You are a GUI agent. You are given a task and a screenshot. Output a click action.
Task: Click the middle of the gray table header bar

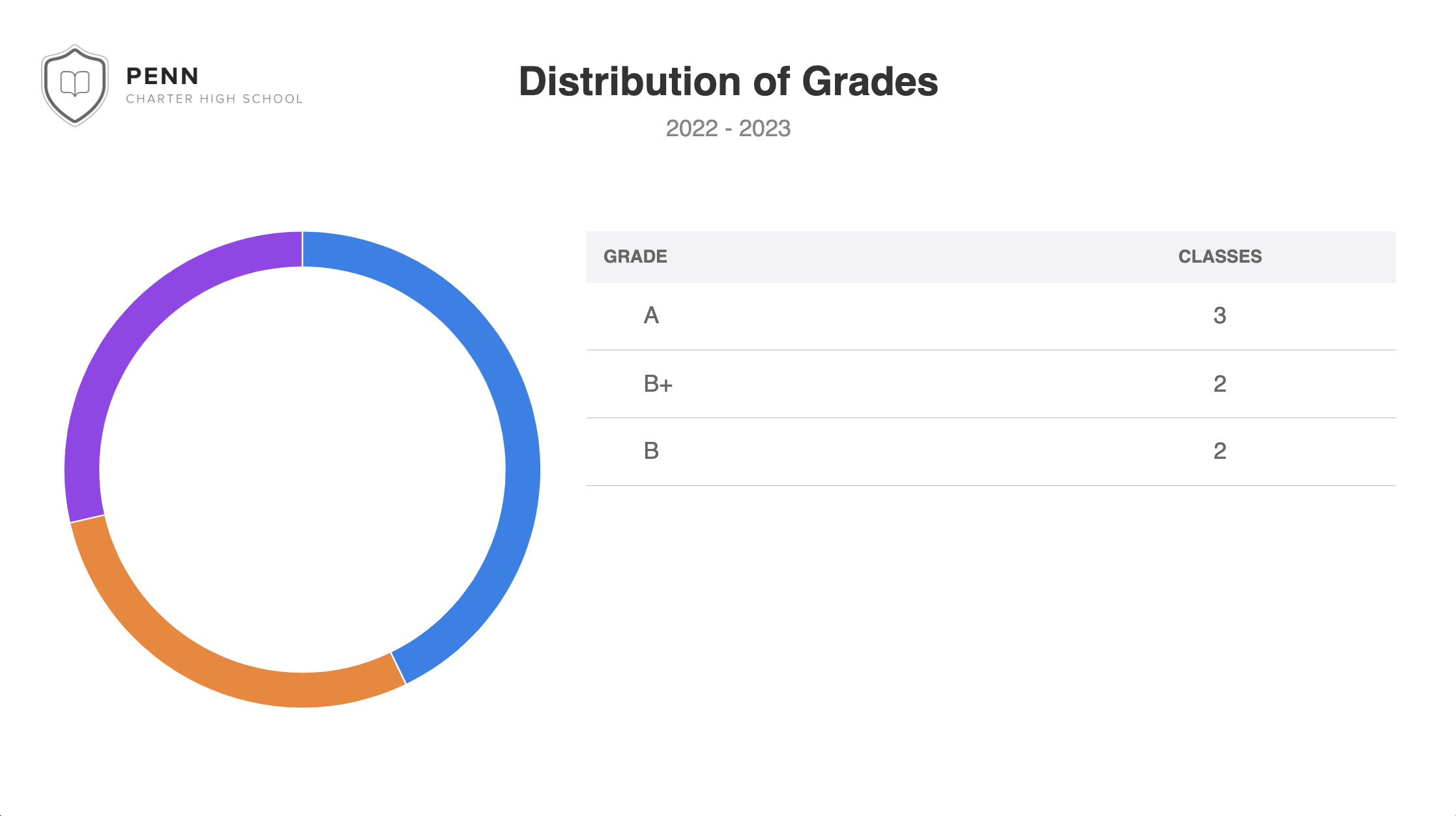[925, 257]
